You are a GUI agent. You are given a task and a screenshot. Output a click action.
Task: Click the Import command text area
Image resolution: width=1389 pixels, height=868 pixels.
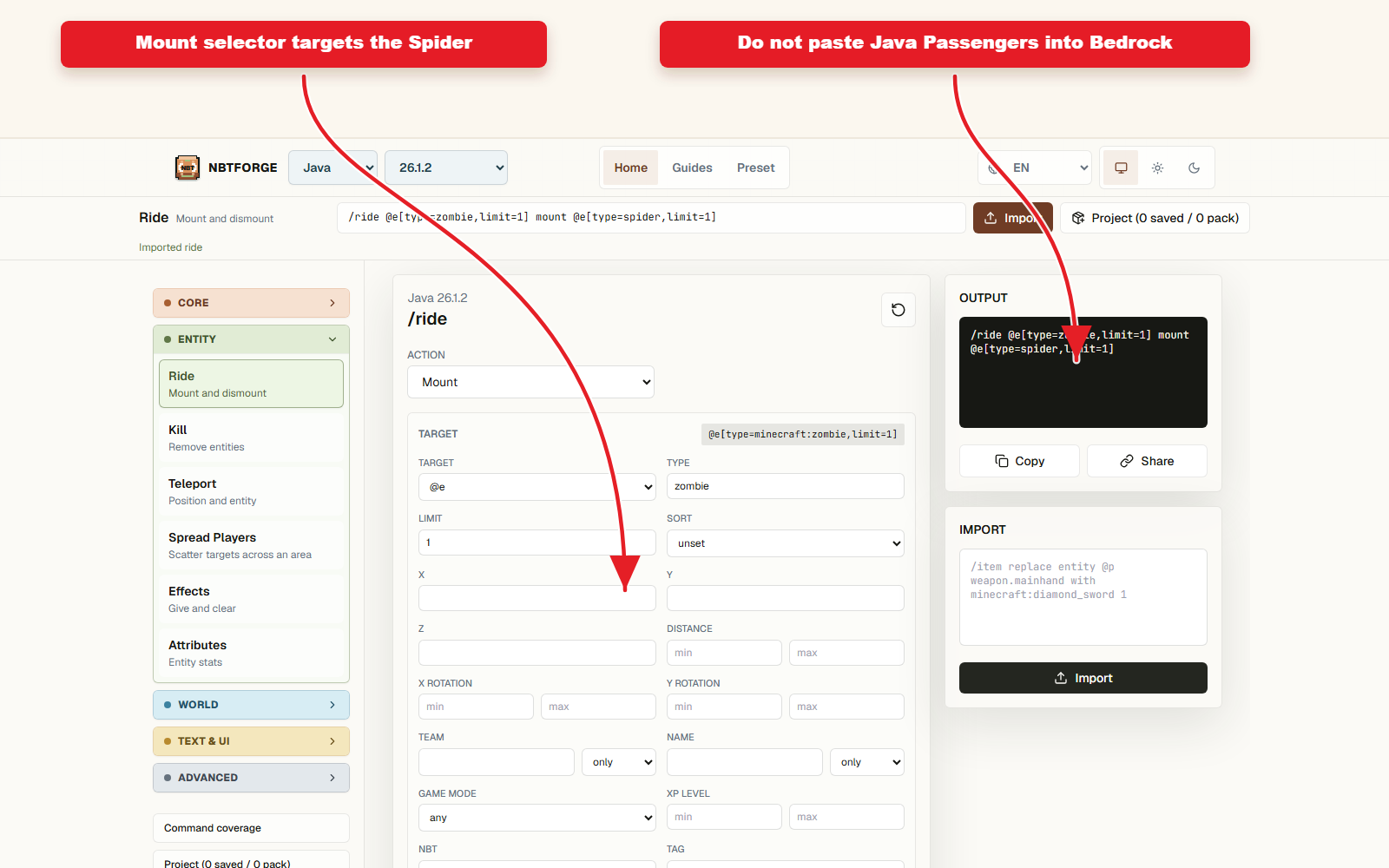[1083, 597]
